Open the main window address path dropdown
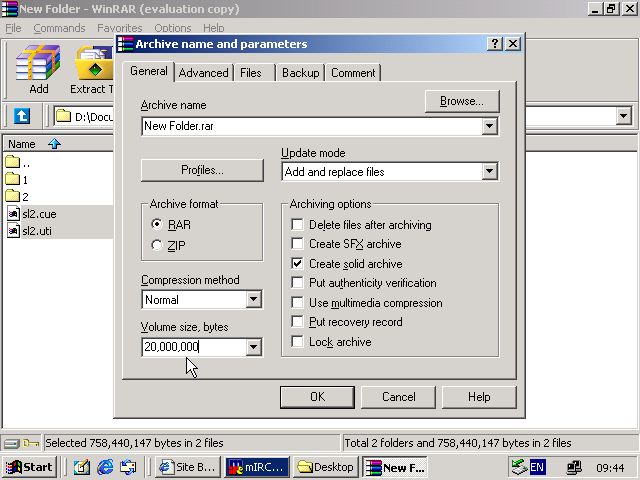Screen dimensions: 640x480 click(623, 116)
